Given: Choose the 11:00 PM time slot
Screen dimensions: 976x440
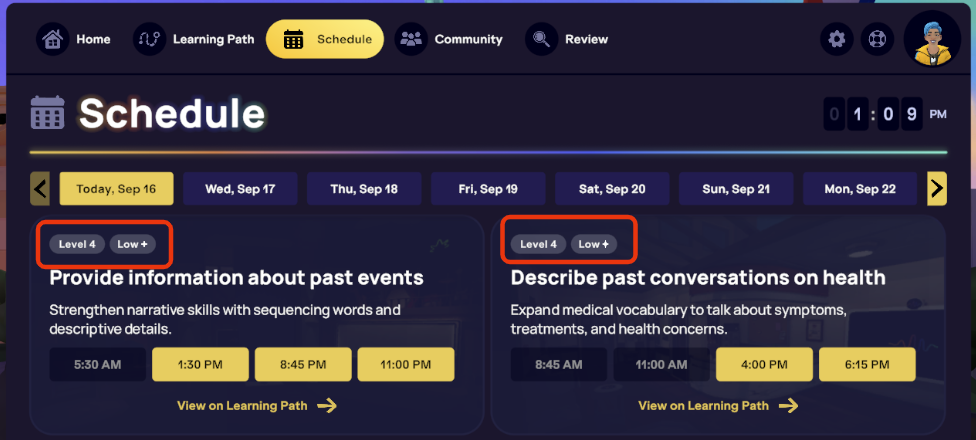Looking at the screenshot, I should pos(406,365).
